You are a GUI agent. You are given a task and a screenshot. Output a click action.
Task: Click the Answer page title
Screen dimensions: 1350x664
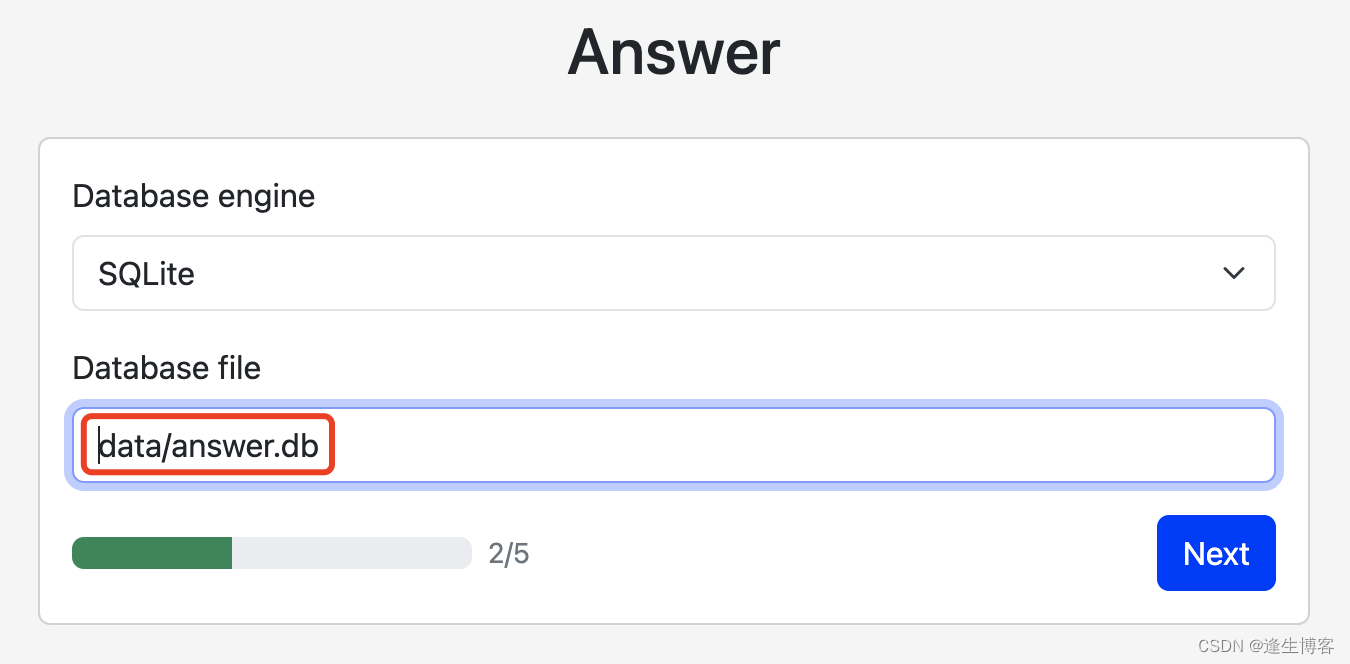(x=673, y=52)
